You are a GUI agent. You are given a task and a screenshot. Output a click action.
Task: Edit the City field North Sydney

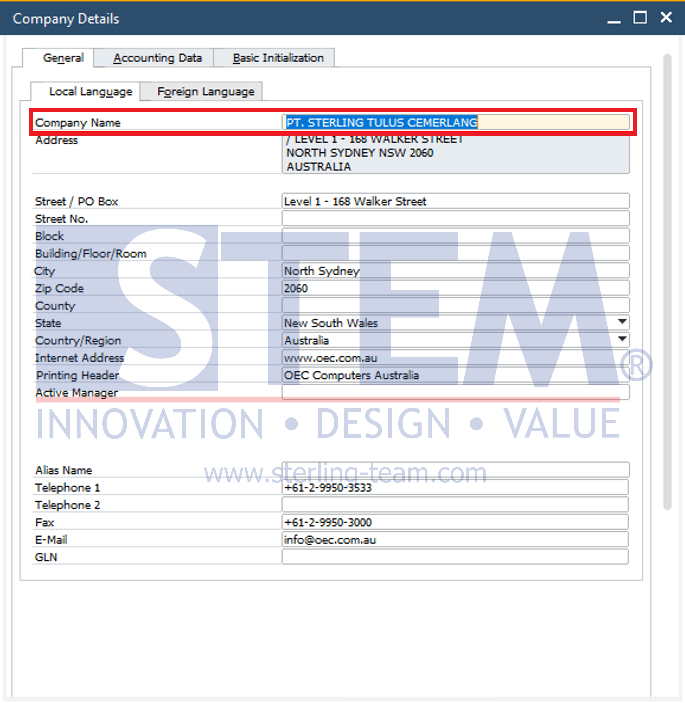pyautogui.click(x=455, y=271)
